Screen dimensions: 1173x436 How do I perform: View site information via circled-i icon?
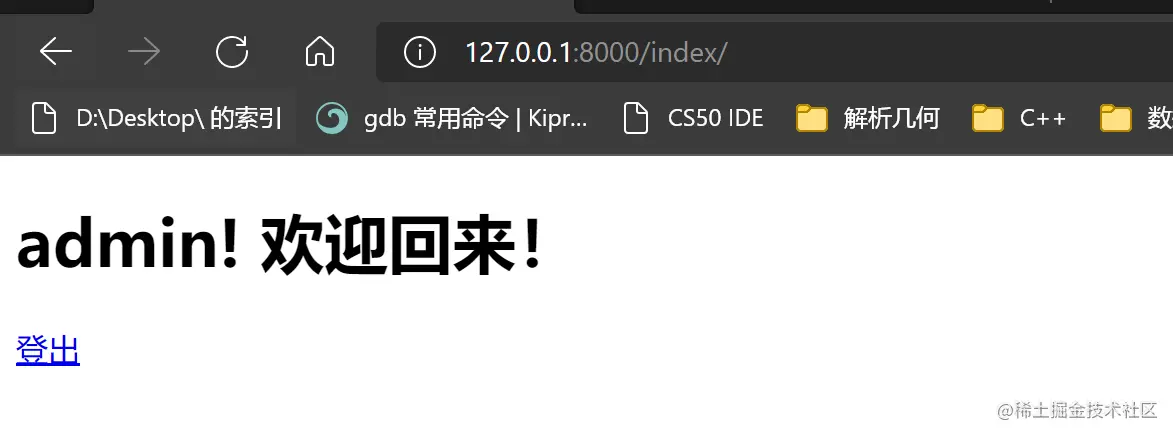pyautogui.click(x=420, y=52)
